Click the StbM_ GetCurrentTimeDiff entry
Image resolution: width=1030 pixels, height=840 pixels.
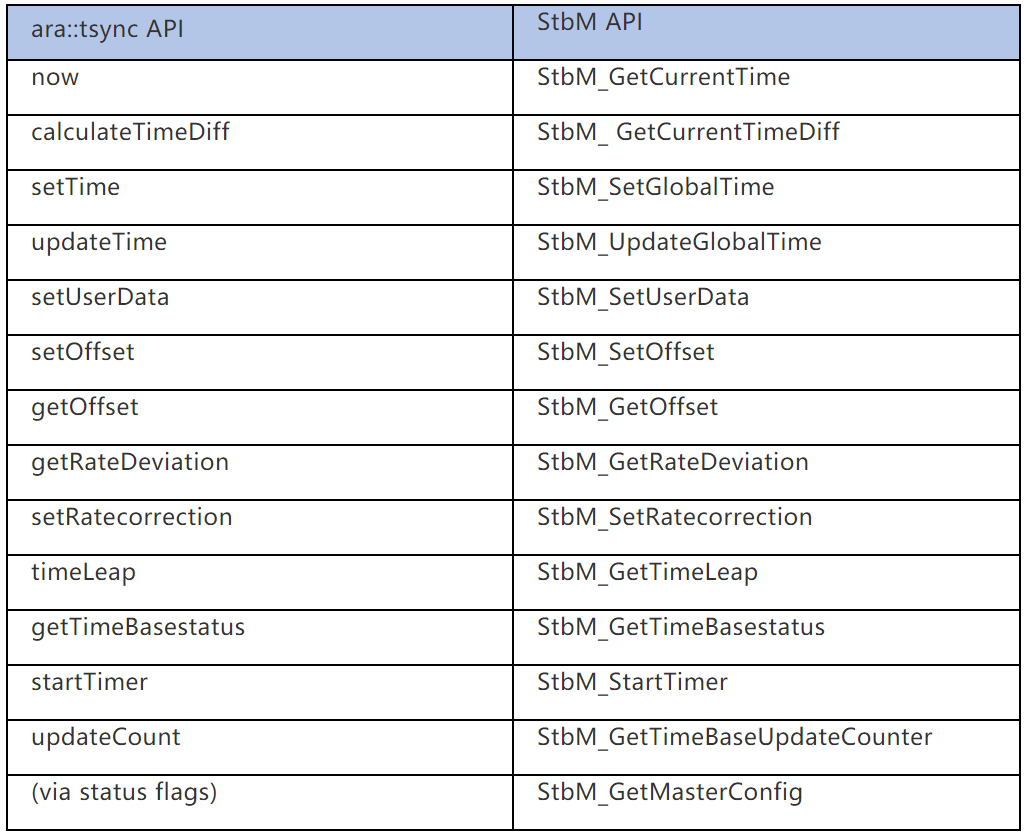[688, 132]
